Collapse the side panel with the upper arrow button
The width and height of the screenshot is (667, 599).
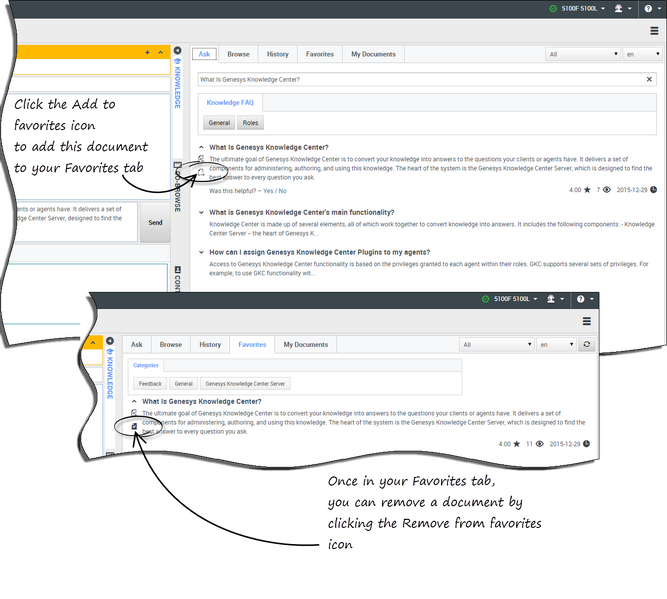177,51
